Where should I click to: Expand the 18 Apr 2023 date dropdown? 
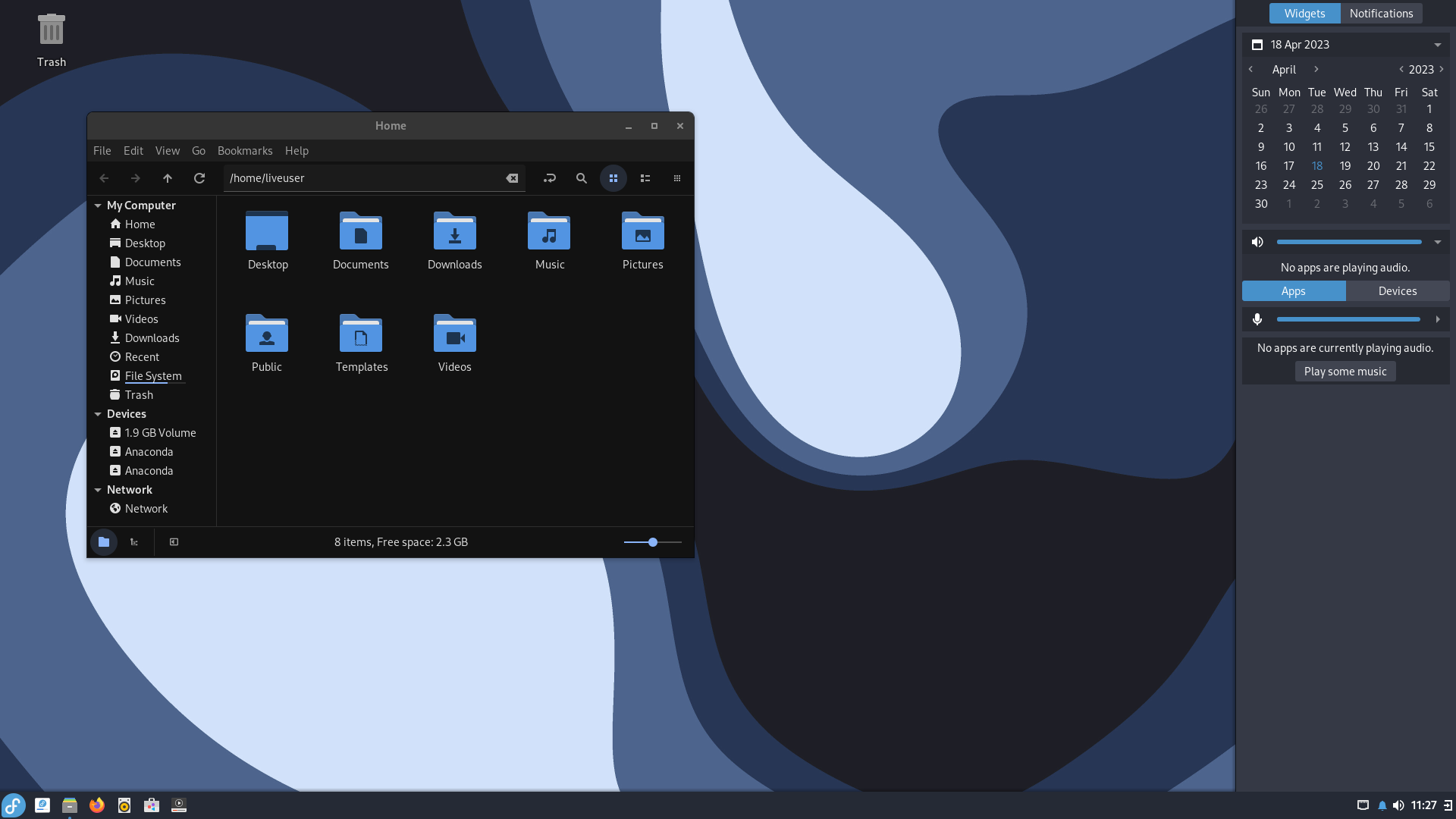point(1437,44)
